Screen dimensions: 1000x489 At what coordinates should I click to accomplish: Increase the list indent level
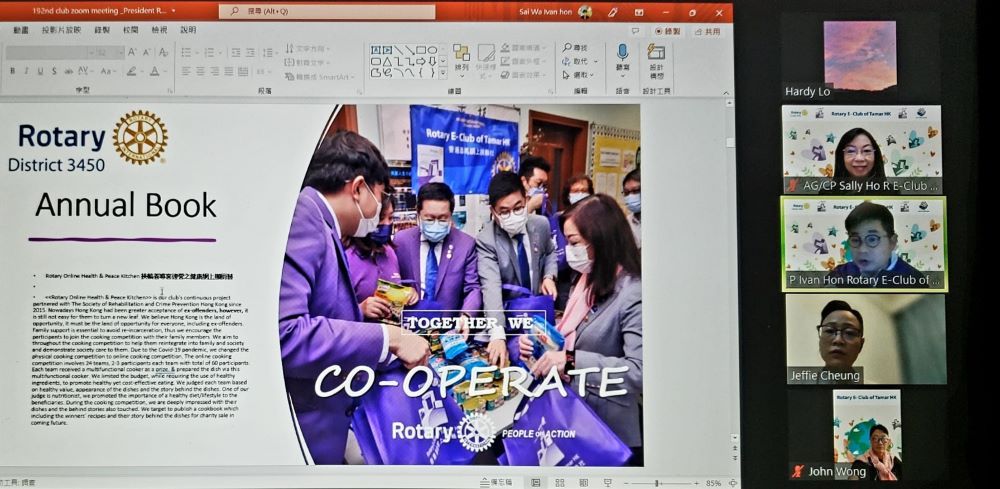click(251, 52)
